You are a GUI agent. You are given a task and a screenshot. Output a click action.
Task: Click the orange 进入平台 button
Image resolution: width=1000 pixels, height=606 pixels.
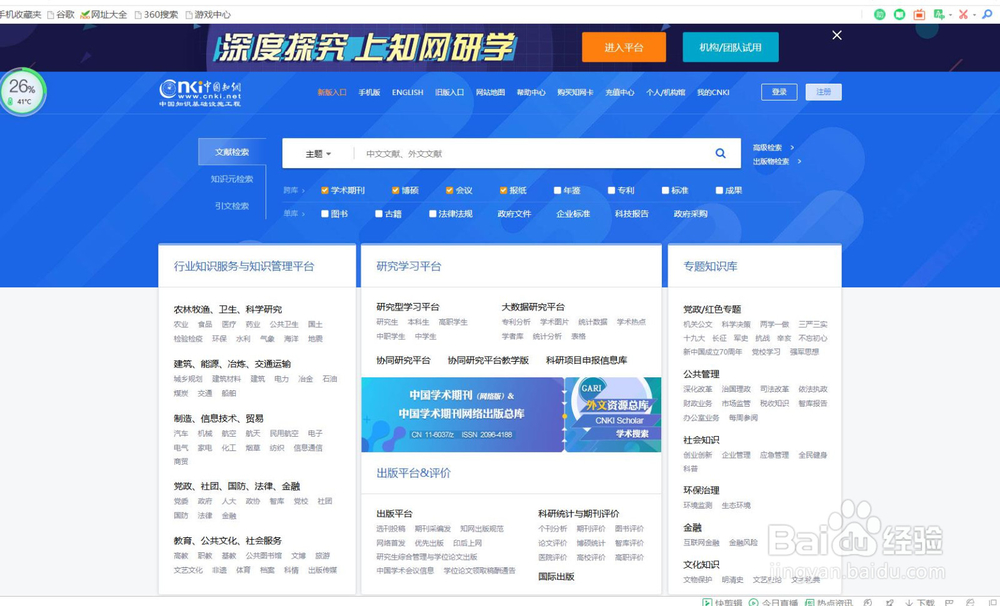tap(624, 47)
